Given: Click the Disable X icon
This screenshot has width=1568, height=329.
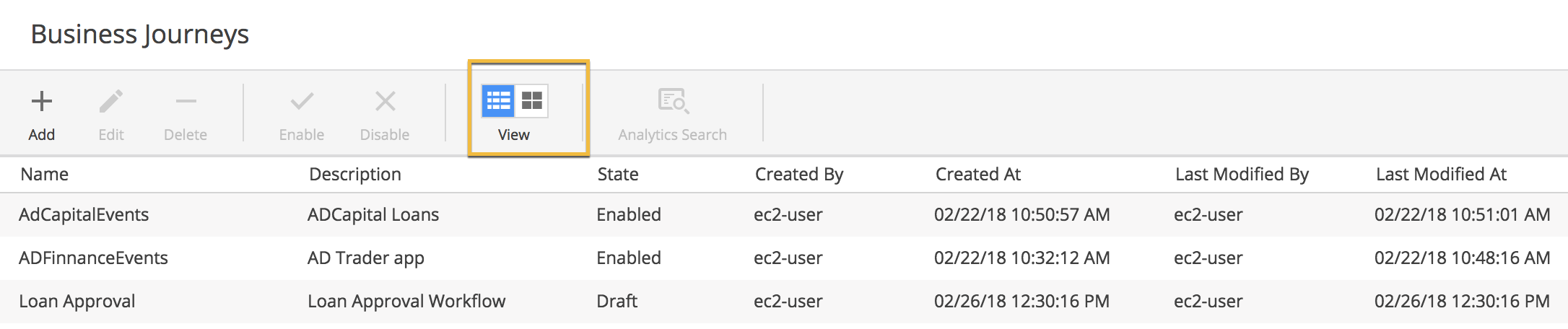Looking at the screenshot, I should (x=386, y=101).
